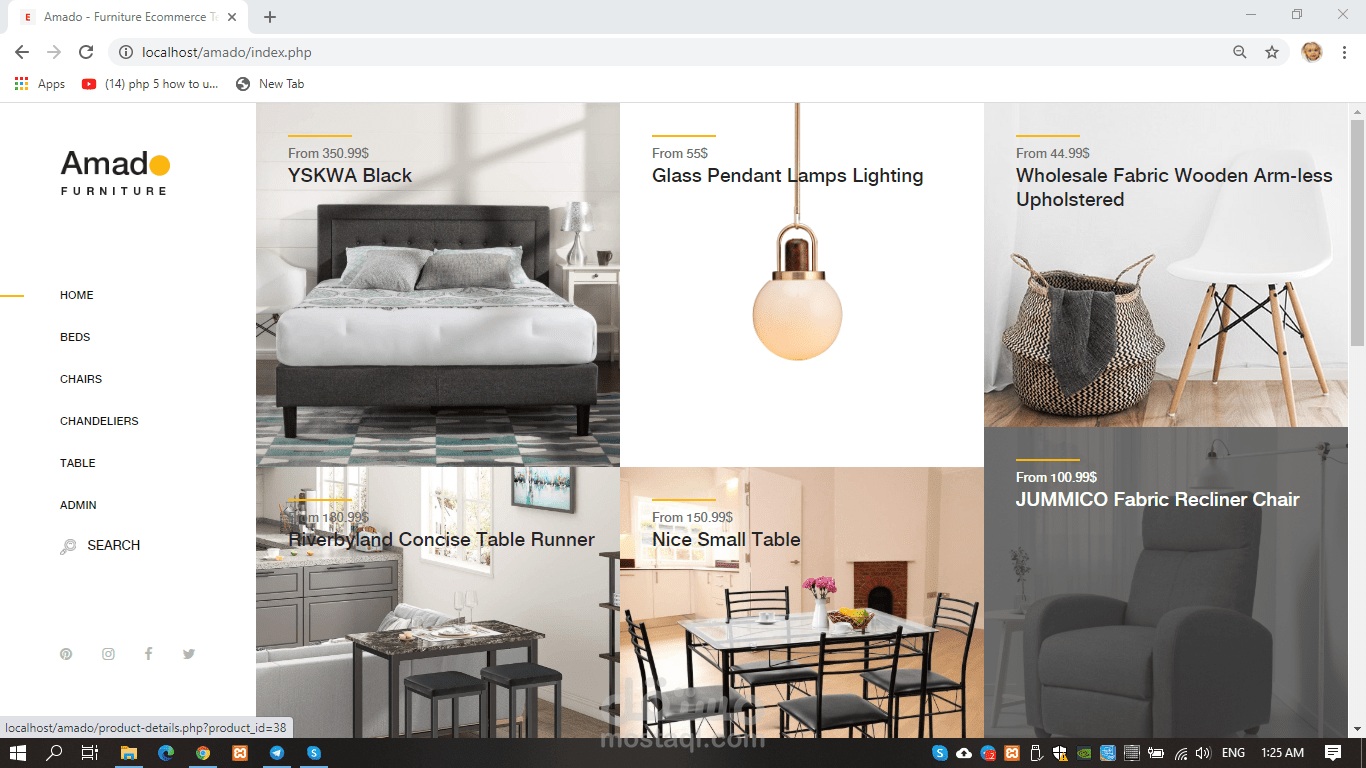Image resolution: width=1366 pixels, height=768 pixels.
Task: Open the New Tab bookmark
Action: [270, 84]
